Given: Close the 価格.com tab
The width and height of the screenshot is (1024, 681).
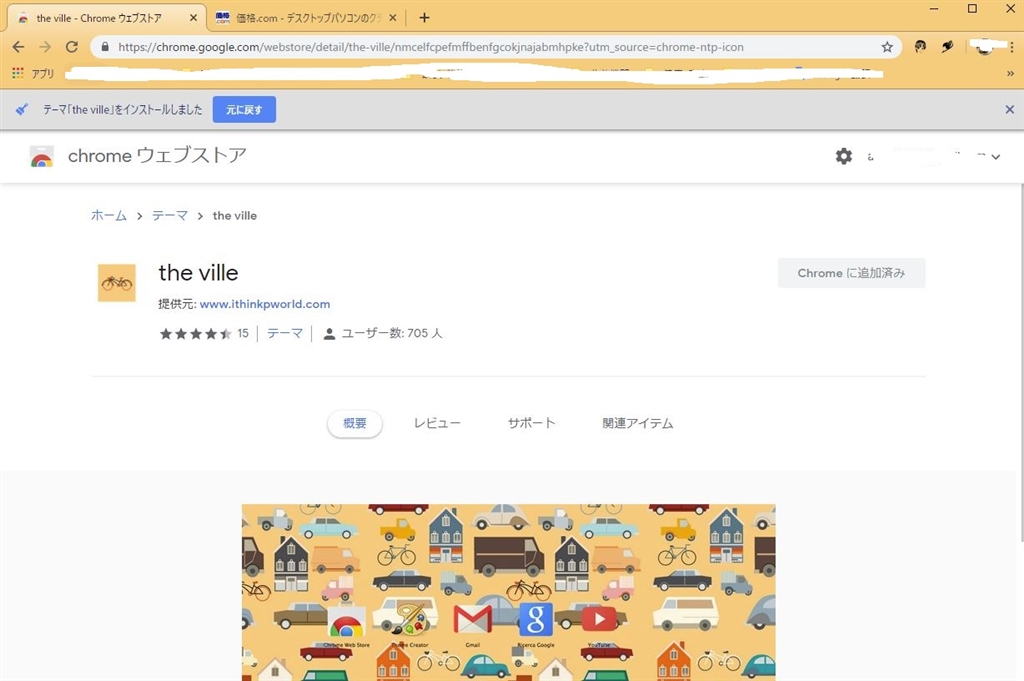Looking at the screenshot, I should [x=392, y=18].
